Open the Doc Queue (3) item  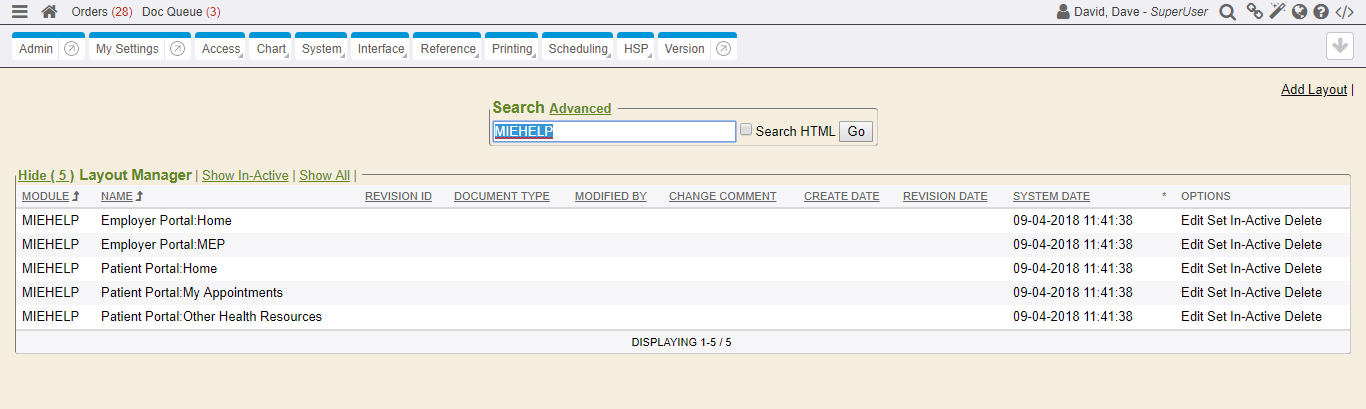(181, 12)
